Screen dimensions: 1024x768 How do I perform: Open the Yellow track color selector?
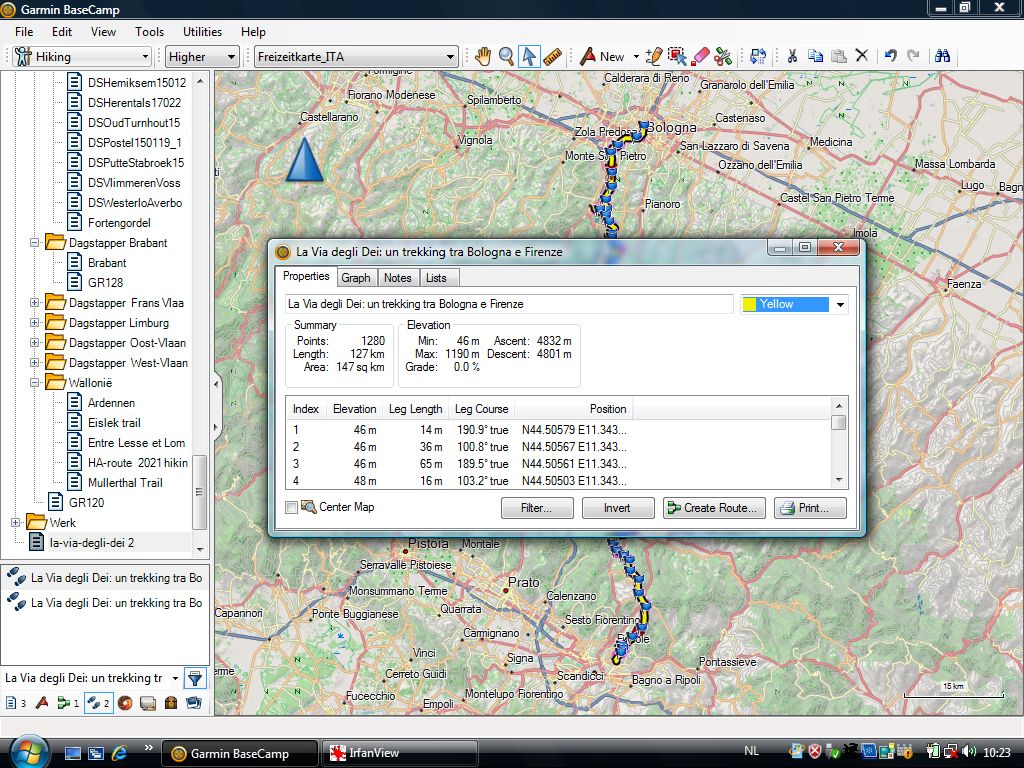794,304
